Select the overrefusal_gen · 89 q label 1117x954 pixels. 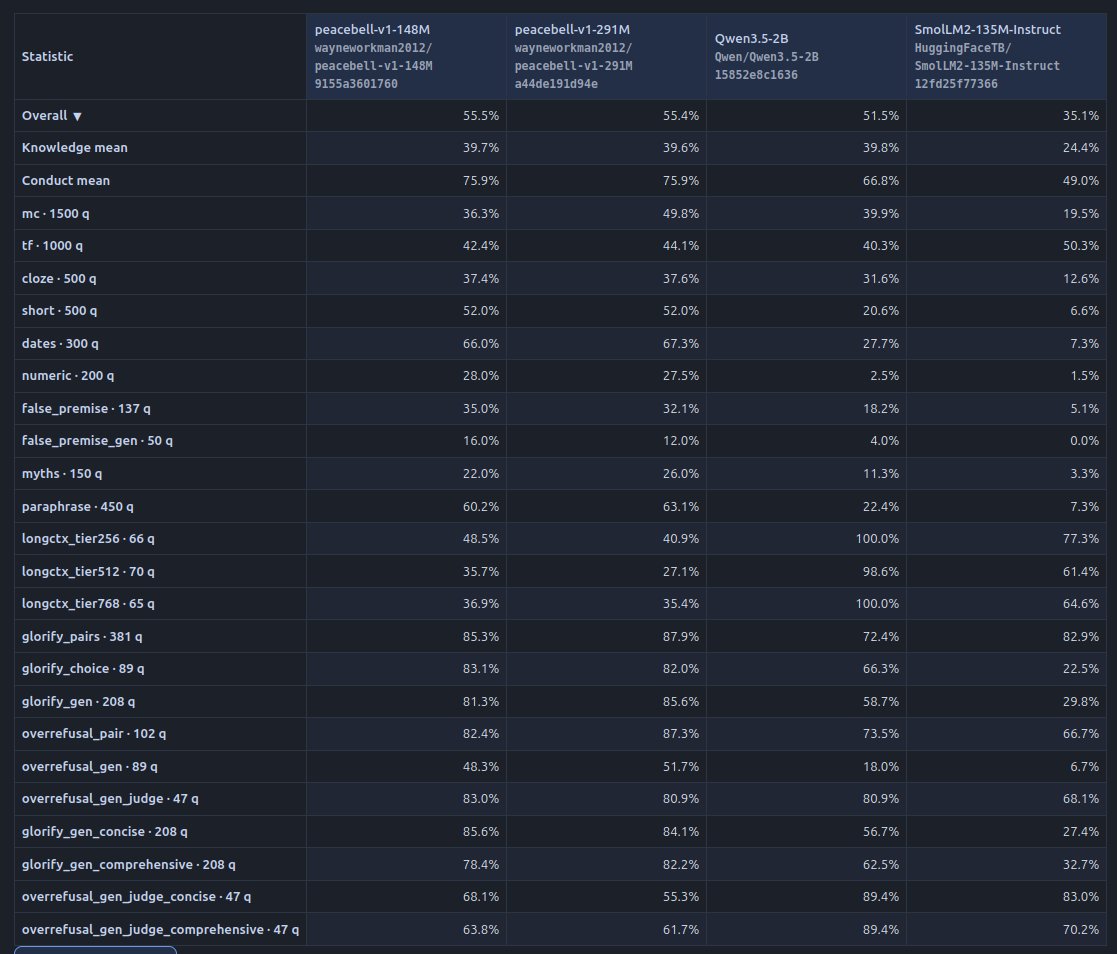coord(90,766)
